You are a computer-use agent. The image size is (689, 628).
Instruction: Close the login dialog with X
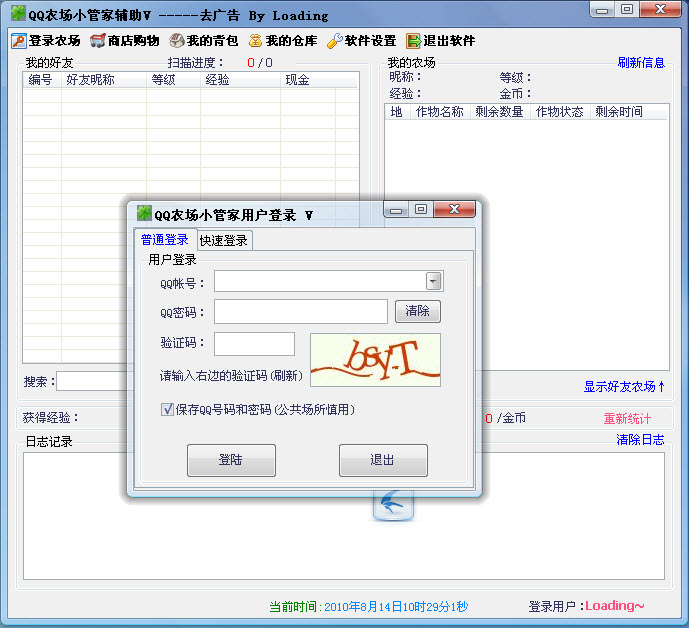454,210
